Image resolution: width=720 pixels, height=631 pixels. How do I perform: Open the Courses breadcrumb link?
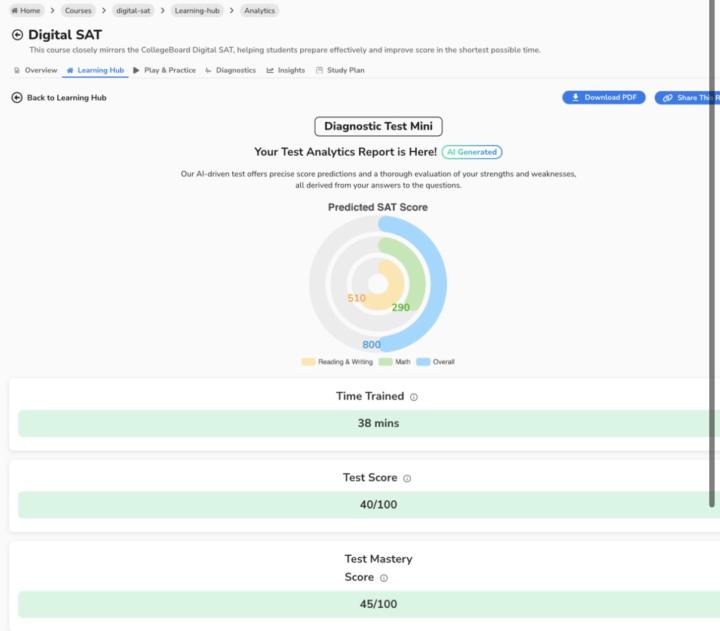pos(78,11)
